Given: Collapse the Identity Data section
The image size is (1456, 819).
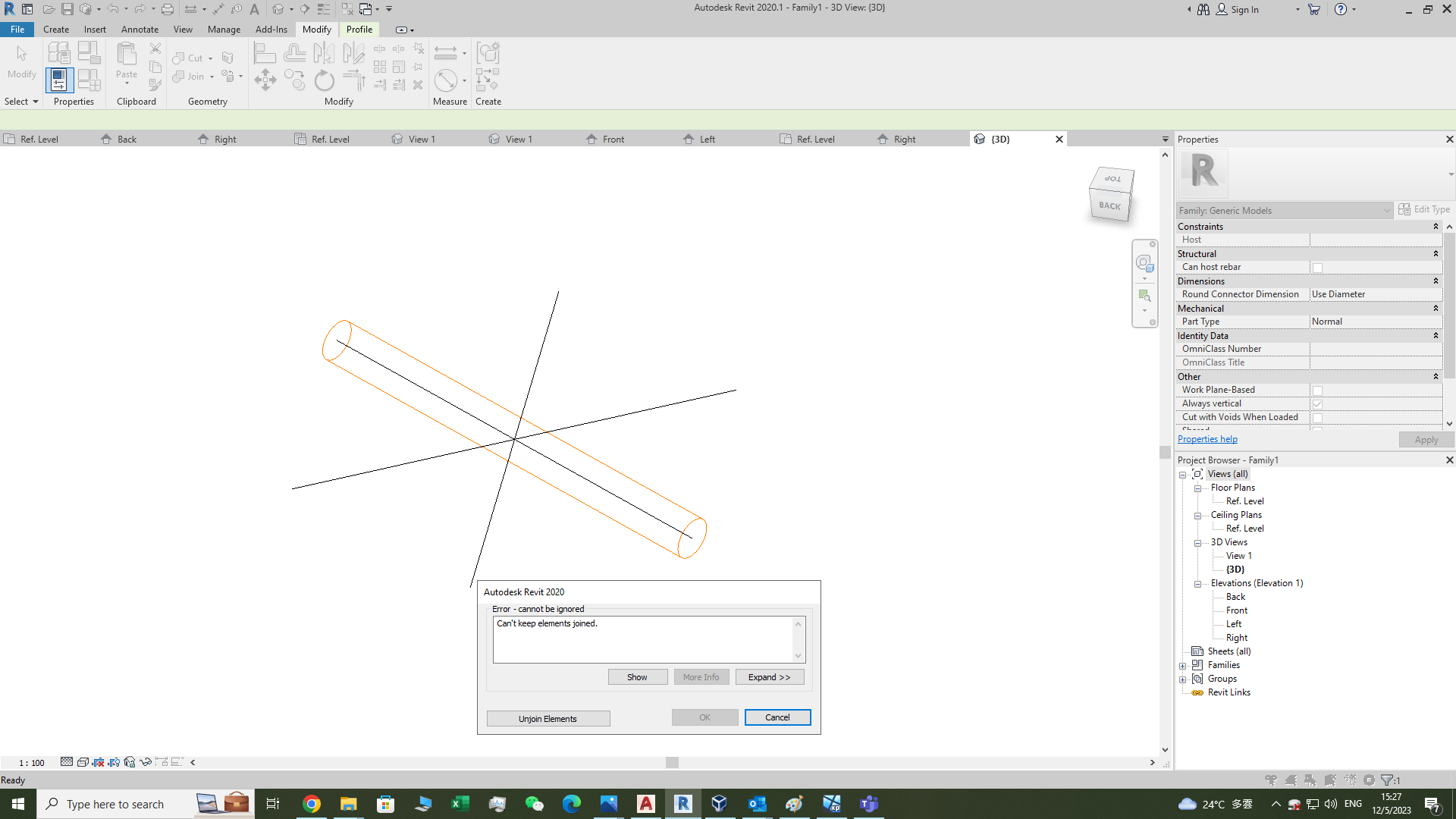Looking at the screenshot, I should tap(1437, 335).
